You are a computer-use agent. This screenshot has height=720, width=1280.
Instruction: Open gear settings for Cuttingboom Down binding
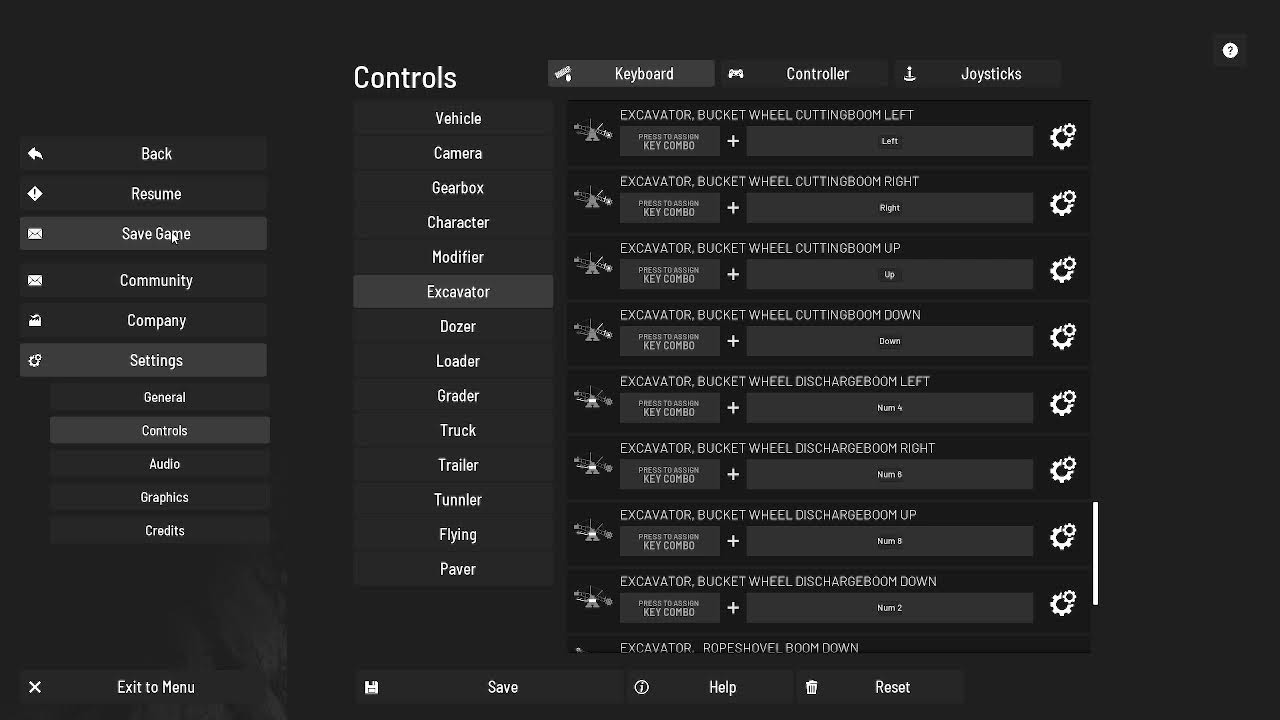click(x=1062, y=337)
